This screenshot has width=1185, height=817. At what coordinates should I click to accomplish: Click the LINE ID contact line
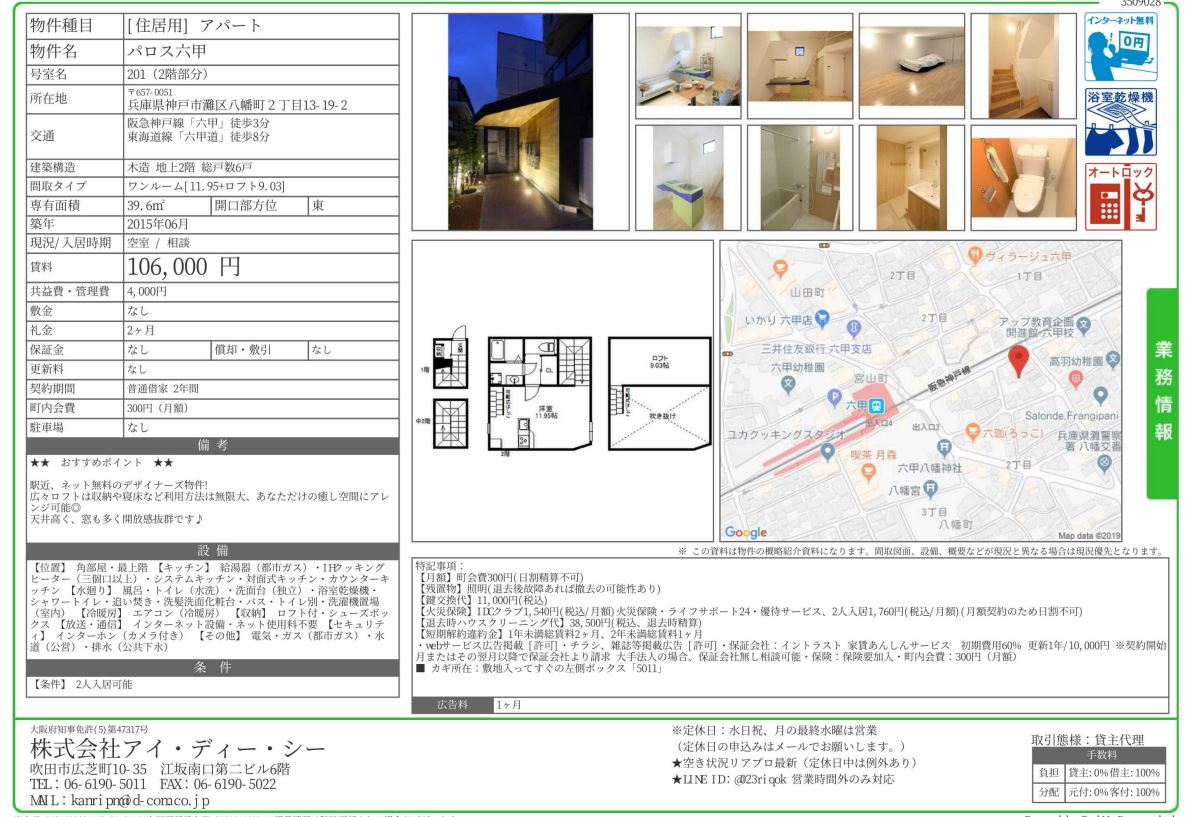782,779
